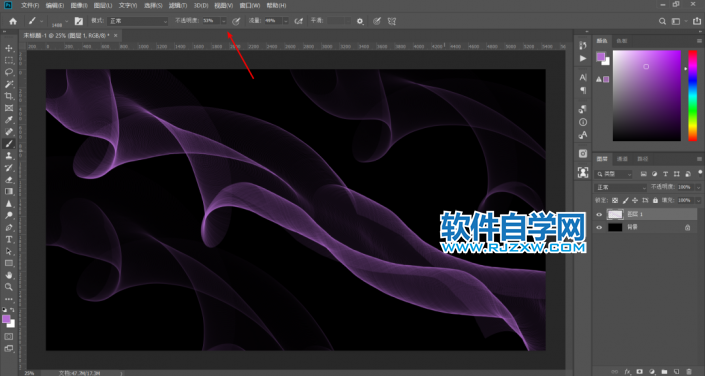
Task: Click the Home icon in options bar
Action: pos(13,21)
